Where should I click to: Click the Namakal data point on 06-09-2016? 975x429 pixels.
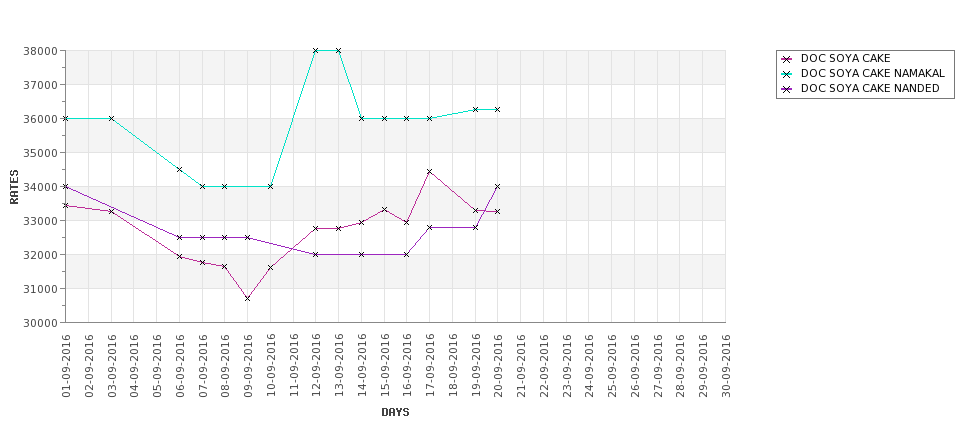[179, 169]
